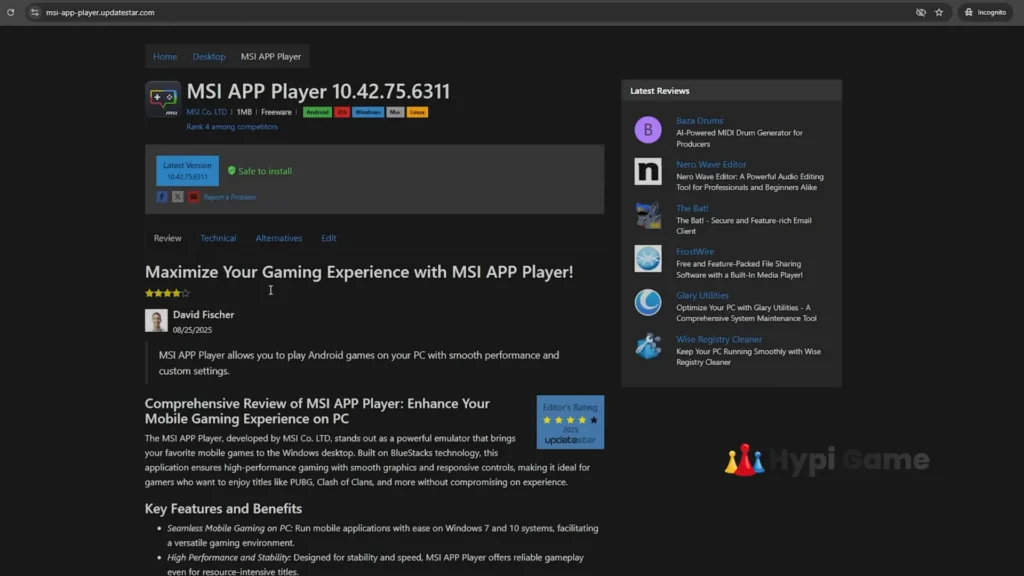Open the Alternatives tab
The height and width of the screenshot is (576, 1024).
(x=279, y=238)
